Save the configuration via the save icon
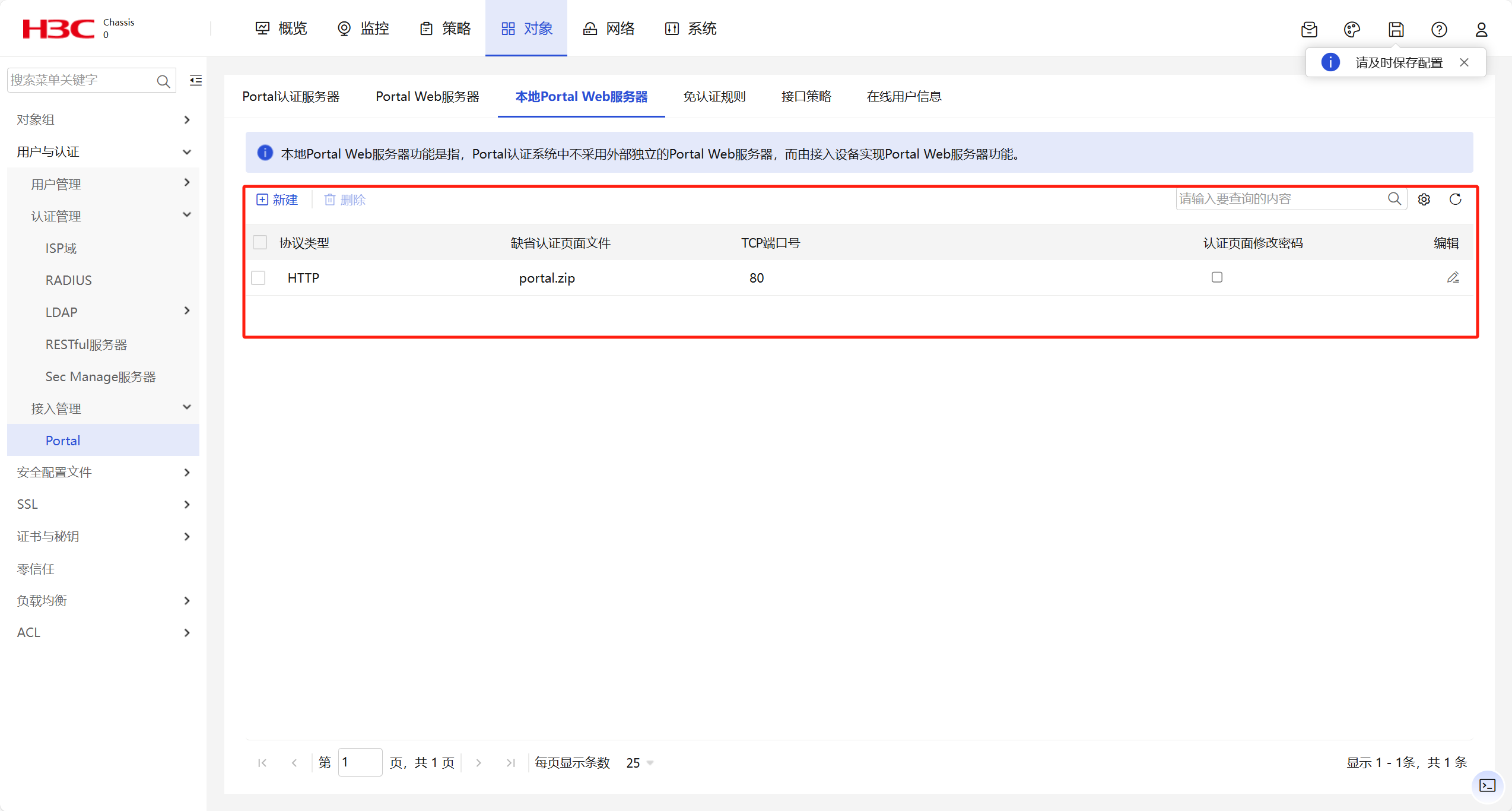Viewport: 1512px width, 811px height. pyautogui.click(x=1396, y=30)
